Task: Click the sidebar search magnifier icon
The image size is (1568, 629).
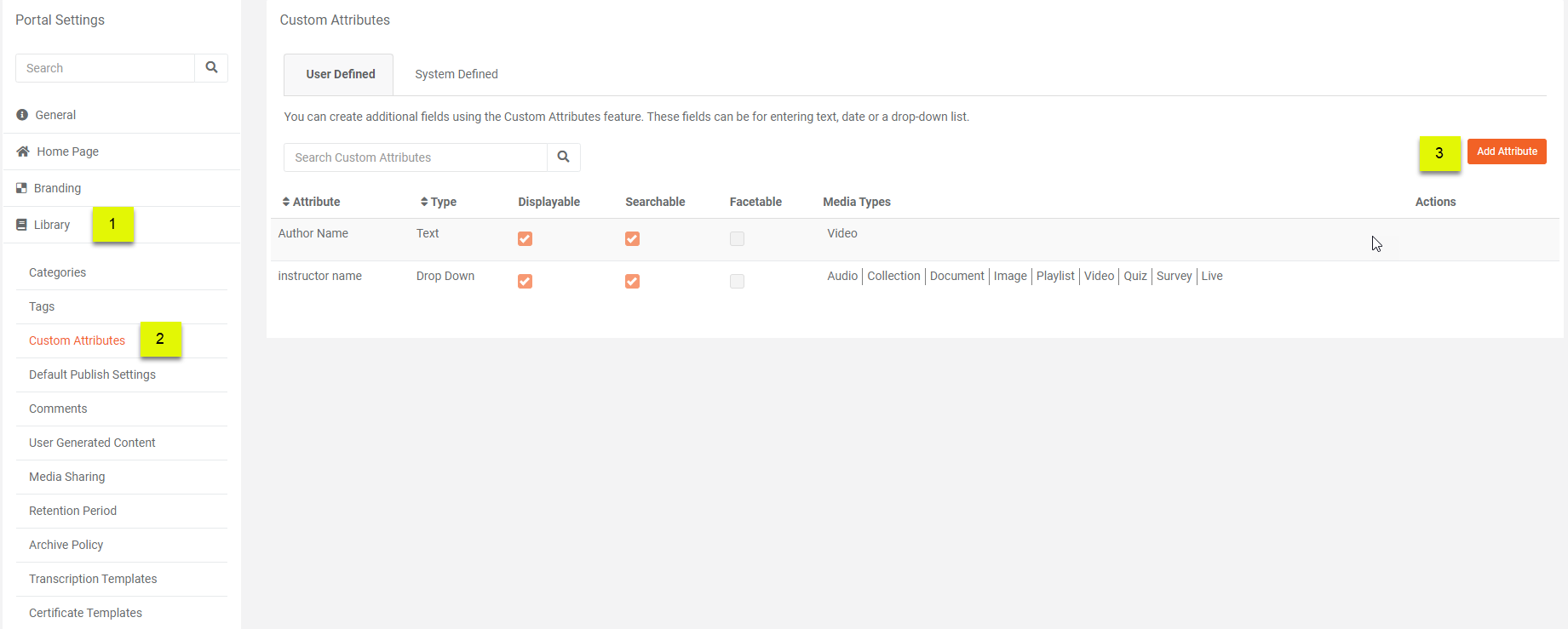Action: click(211, 68)
